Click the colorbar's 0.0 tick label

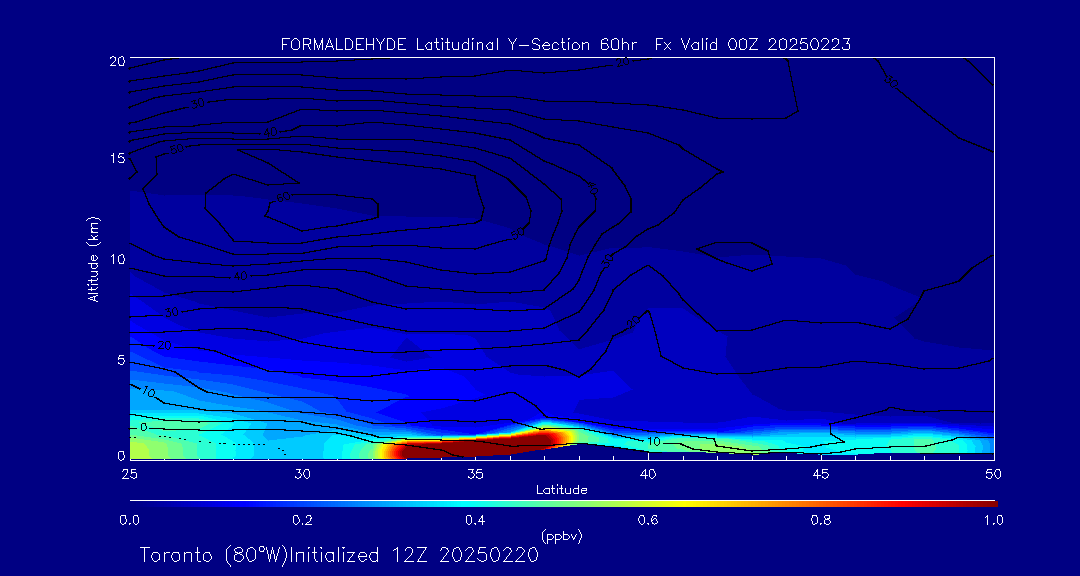[129, 520]
